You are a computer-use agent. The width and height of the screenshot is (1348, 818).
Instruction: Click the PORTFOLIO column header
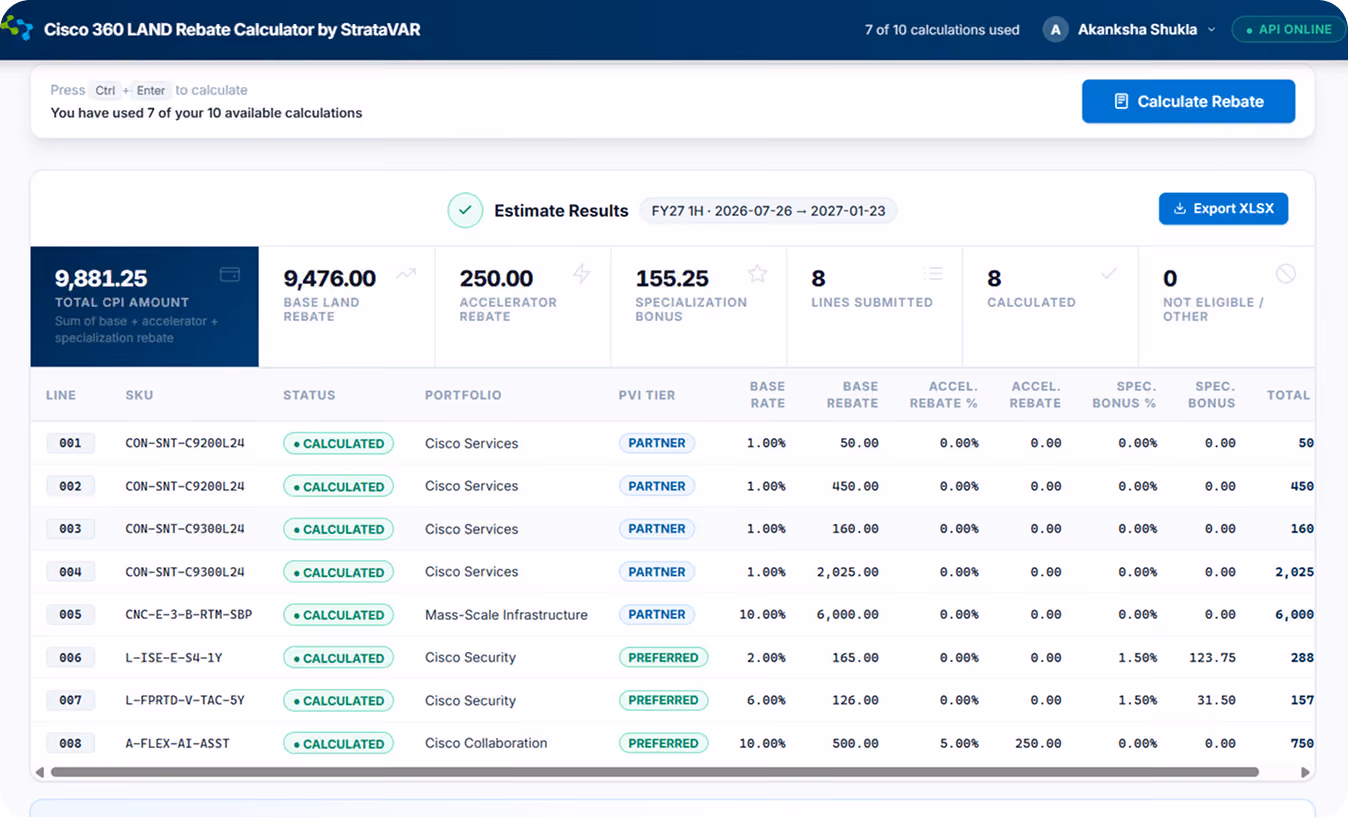coord(463,395)
